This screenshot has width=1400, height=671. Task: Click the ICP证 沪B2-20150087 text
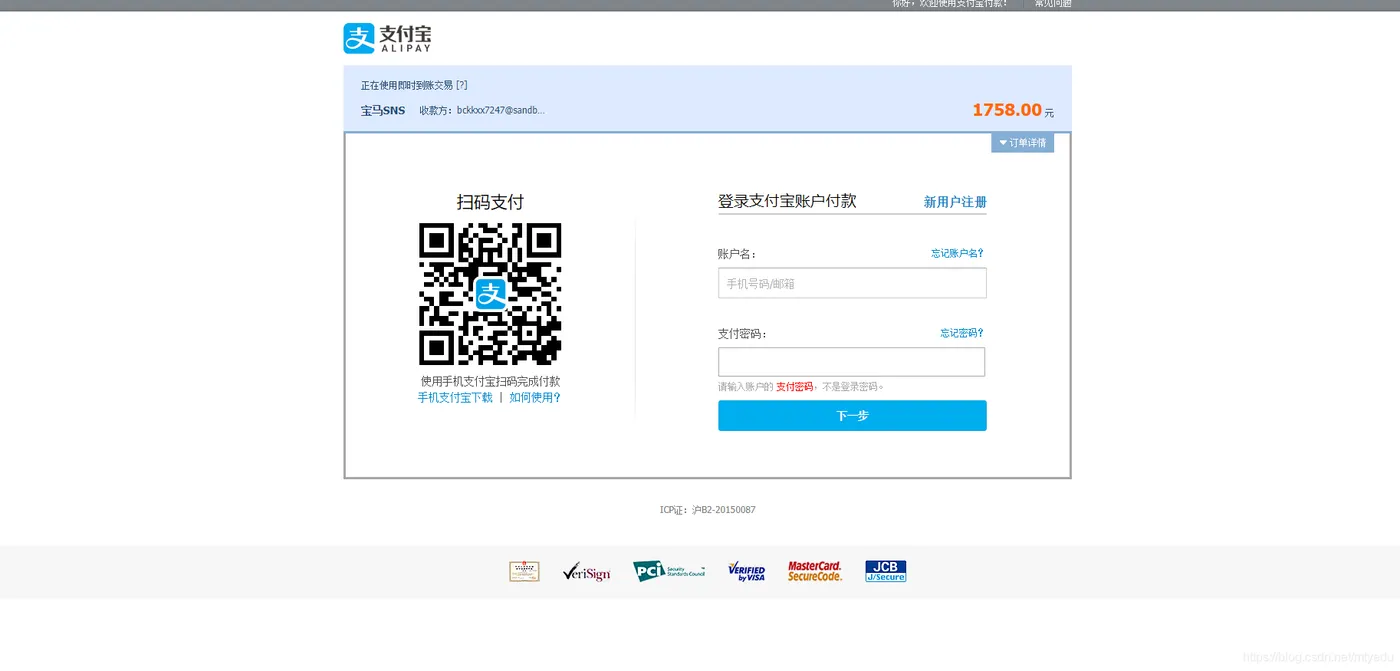pyautogui.click(x=707, y=510)
